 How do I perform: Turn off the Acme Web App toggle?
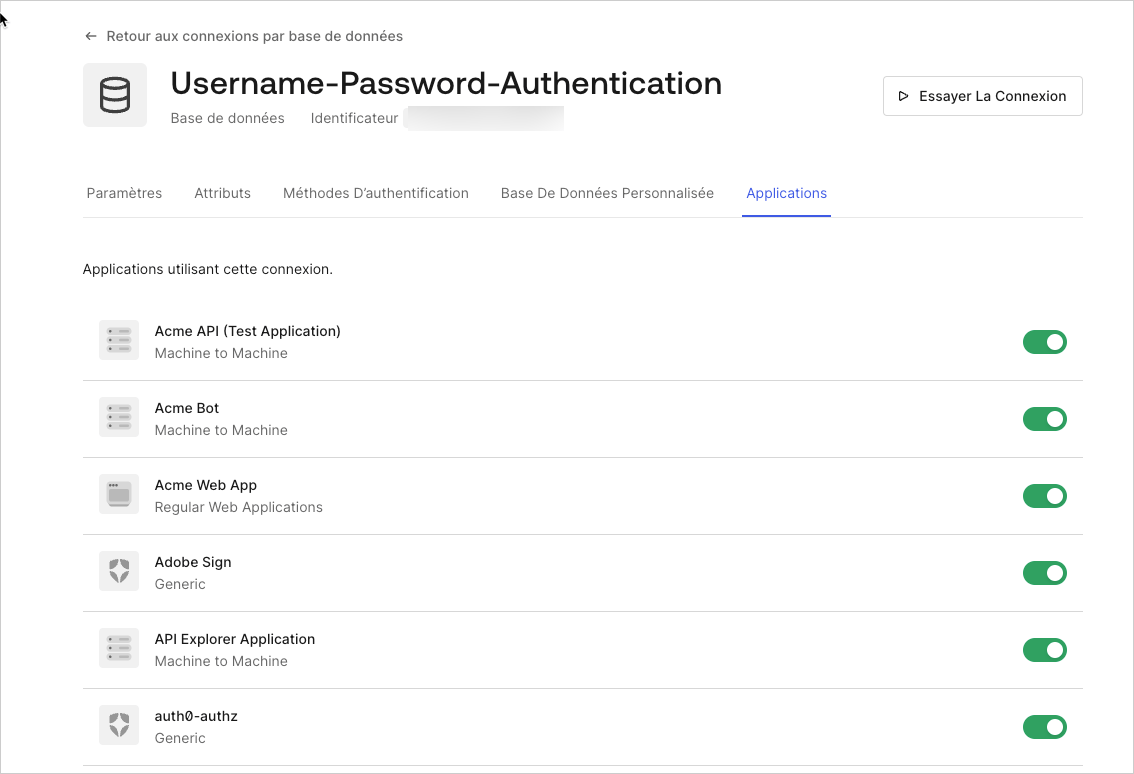click(x=1044, y=496)
